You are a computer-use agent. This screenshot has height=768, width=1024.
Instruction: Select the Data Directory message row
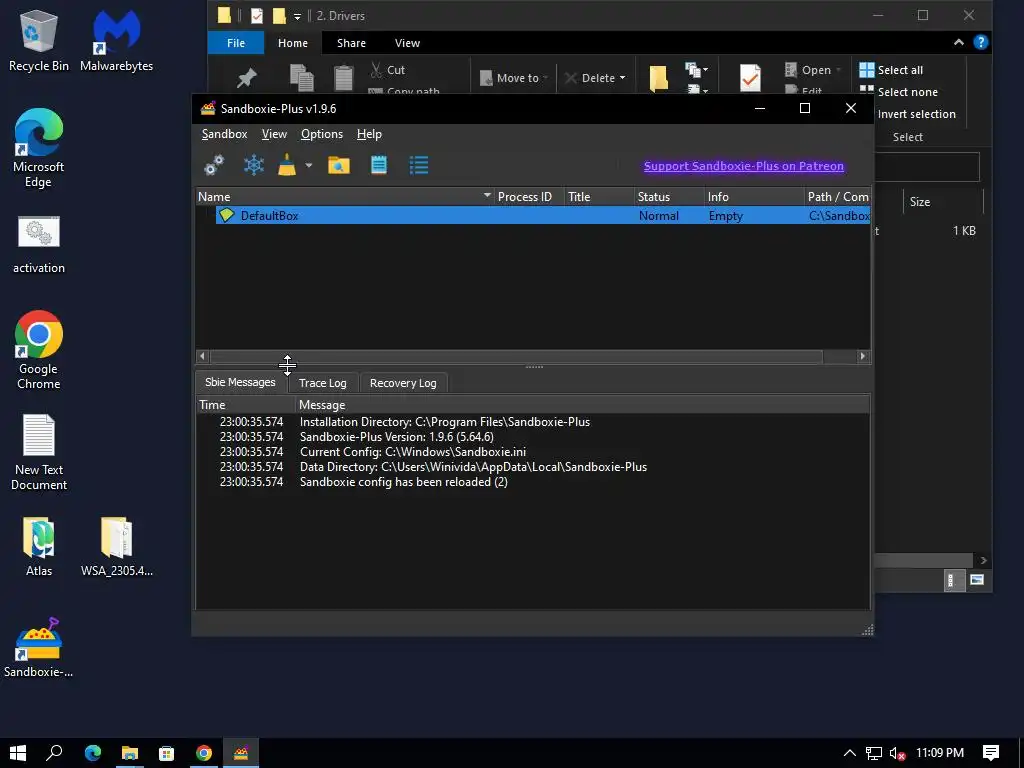pyautogui.click(x=533, y=467)
